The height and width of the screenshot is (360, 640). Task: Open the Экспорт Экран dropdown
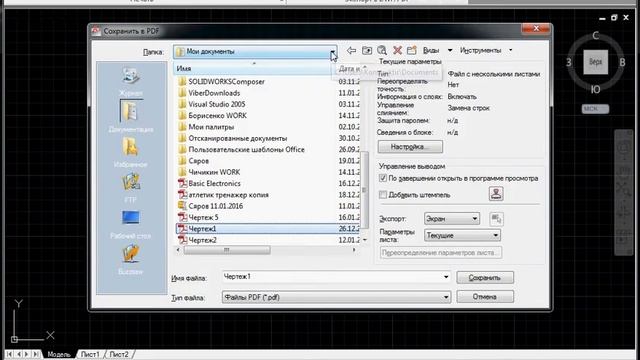tap(452, 219)
